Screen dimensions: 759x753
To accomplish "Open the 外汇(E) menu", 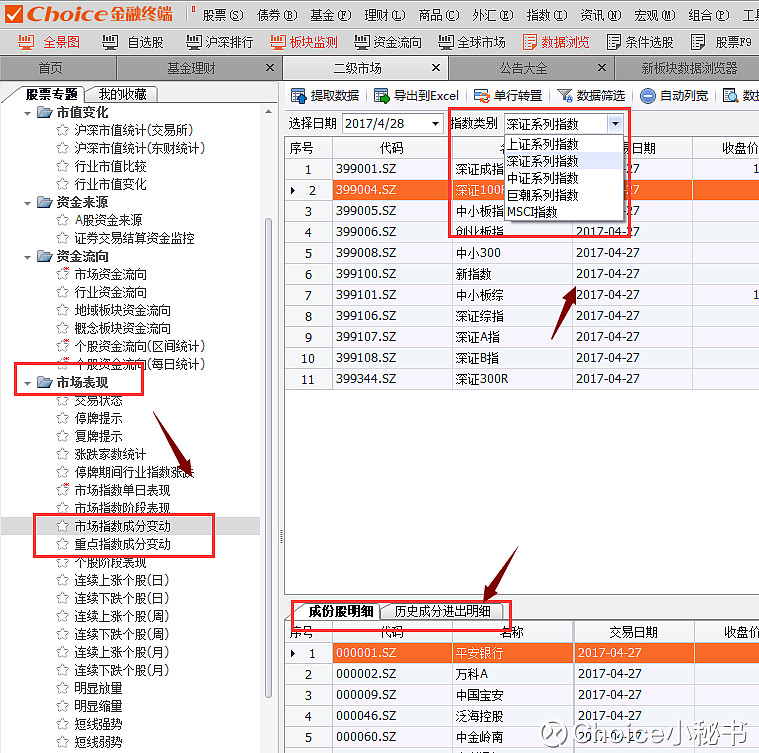I will pyautogui.click(x=493, y=15).
